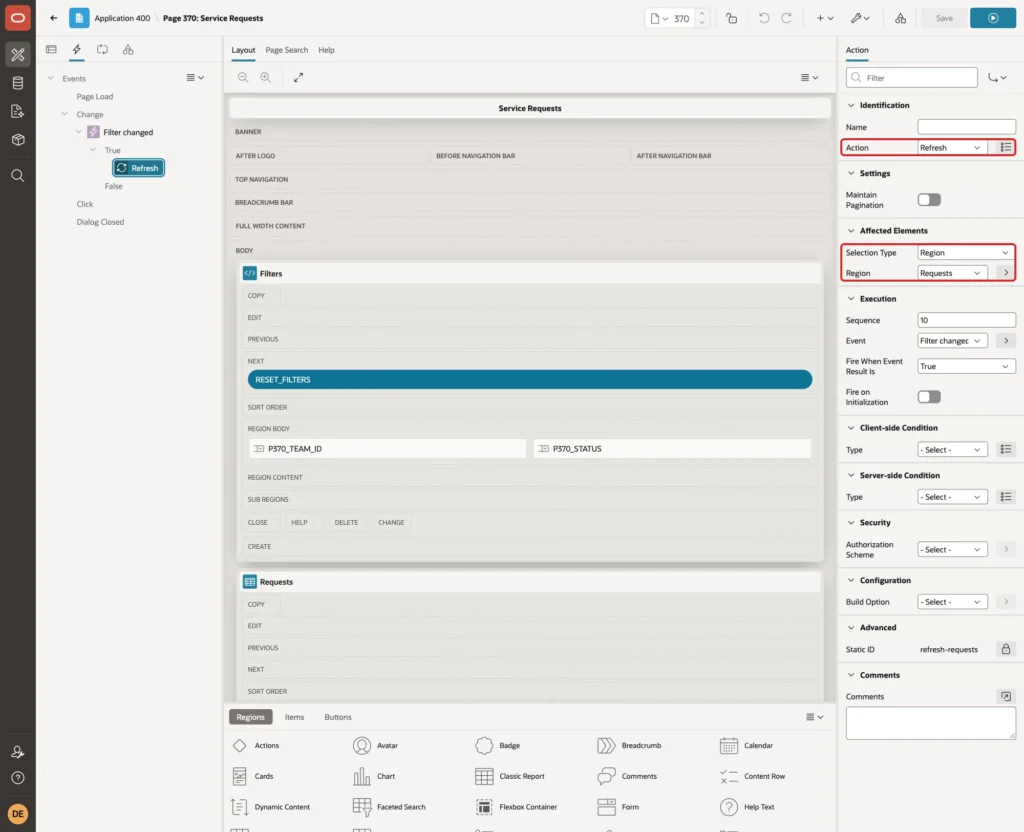Open the Build Option dropdown
The image size is (1024, 832).
(952, 602)
